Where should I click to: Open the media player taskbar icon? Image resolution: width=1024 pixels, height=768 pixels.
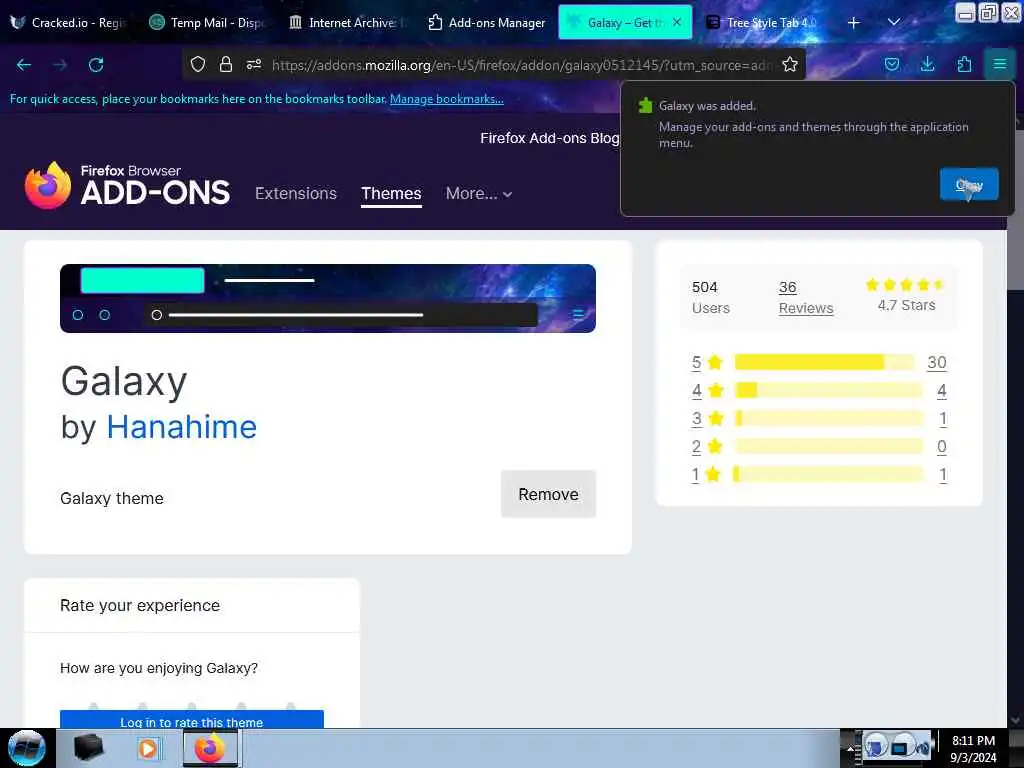click(148, 749)
